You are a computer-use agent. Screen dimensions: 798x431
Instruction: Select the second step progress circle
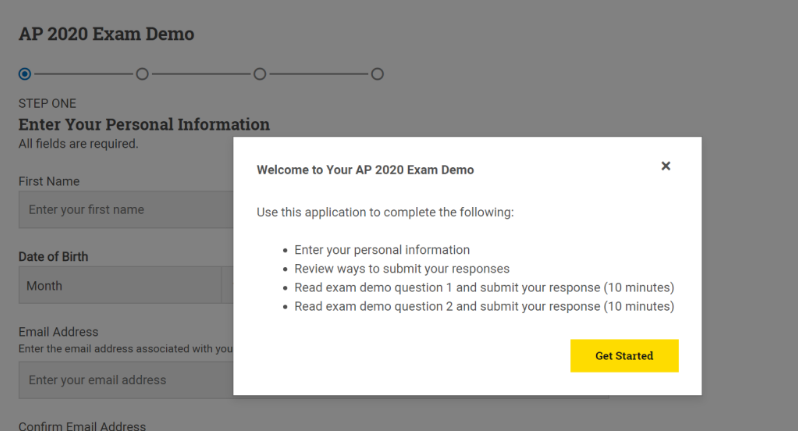coord(142,74)
